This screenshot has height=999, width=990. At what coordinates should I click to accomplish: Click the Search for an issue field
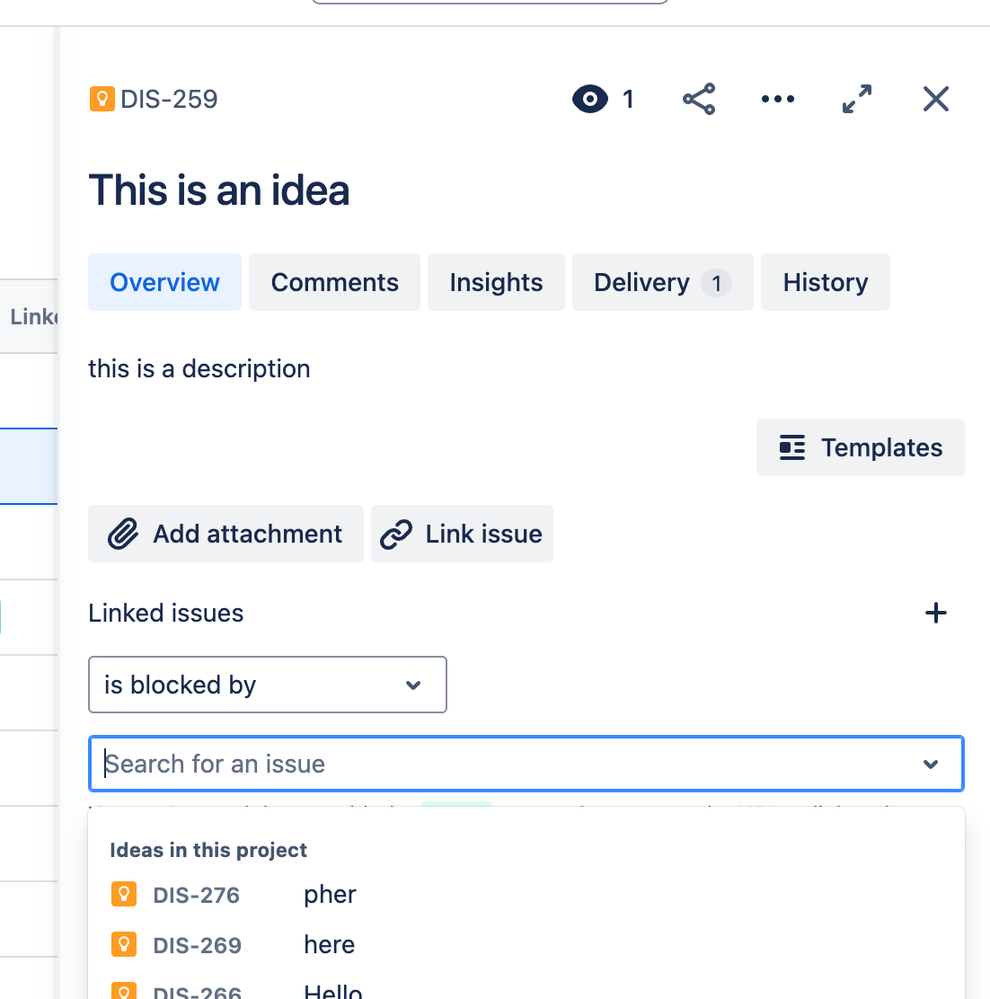[526, 764]
